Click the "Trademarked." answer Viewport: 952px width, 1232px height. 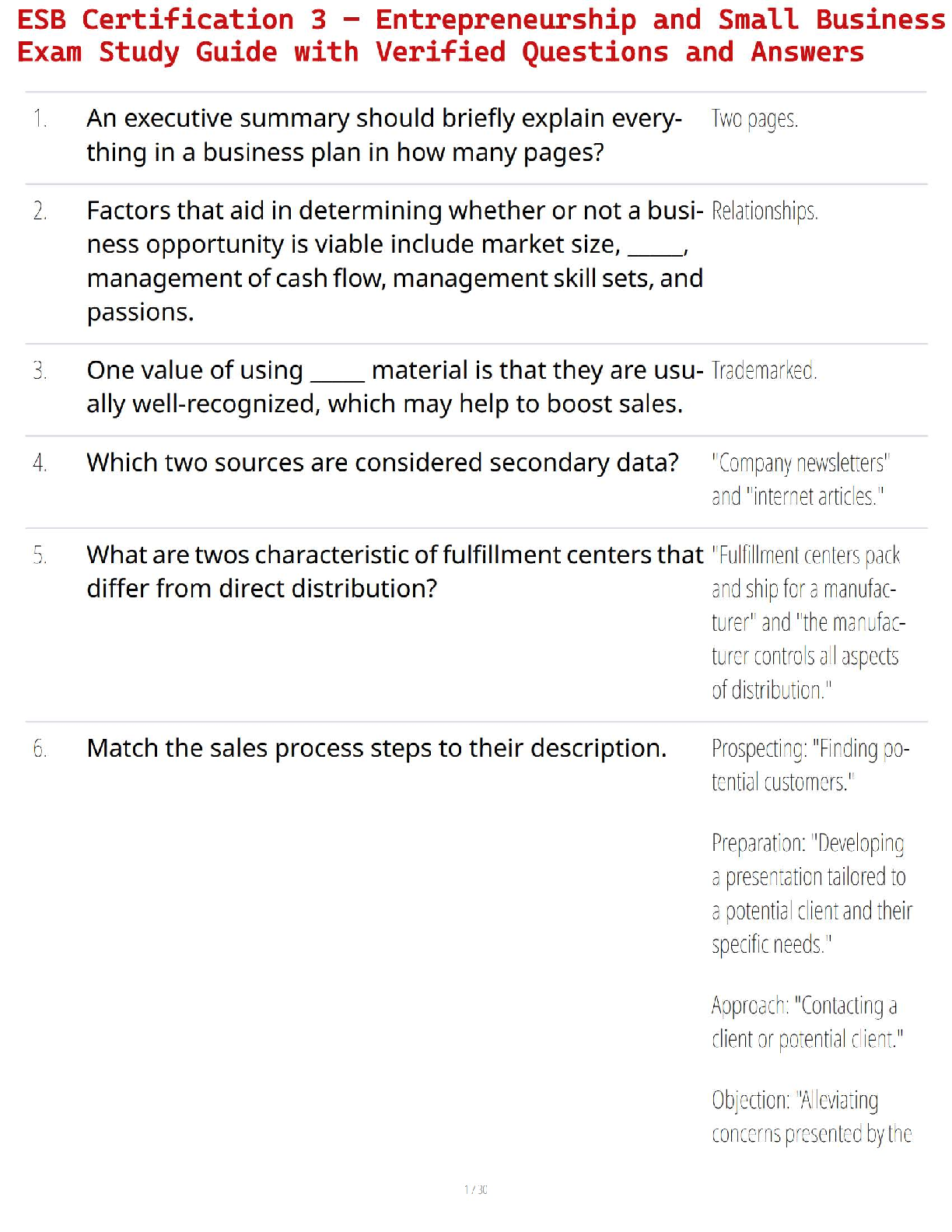click(764, 370)
